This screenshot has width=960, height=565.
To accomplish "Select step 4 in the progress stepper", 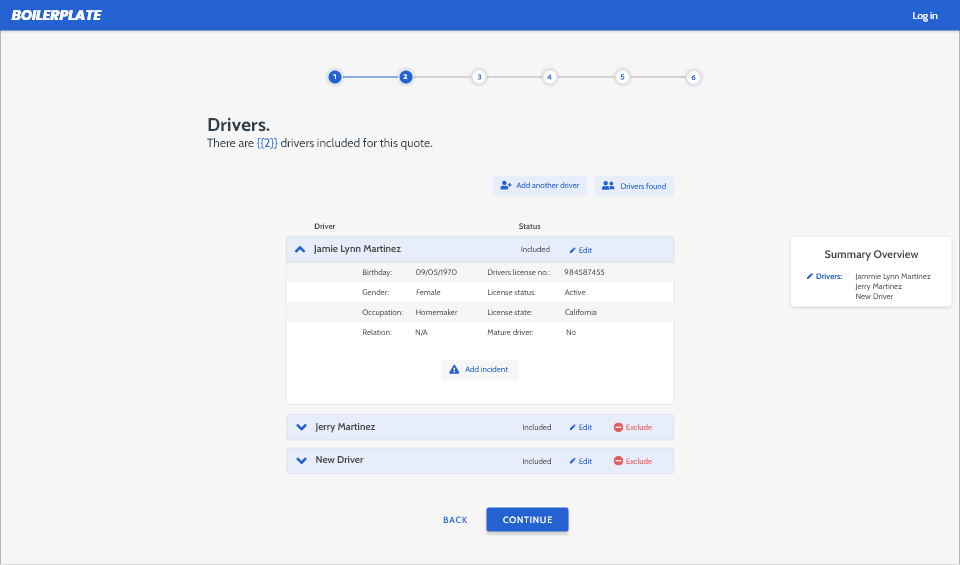I will [549, 77].
